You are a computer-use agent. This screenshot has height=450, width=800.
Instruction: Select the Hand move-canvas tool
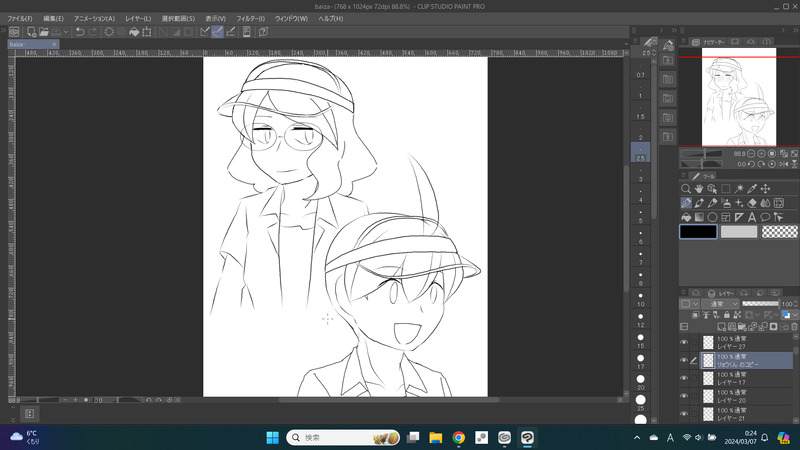point(699,189)
